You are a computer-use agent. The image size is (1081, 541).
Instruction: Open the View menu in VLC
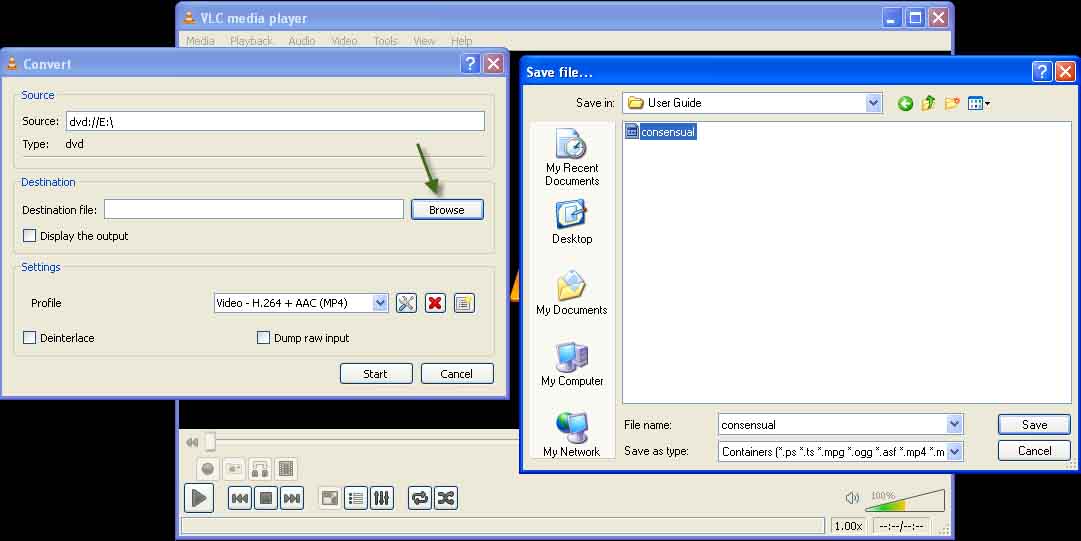pyautogui.click(x=424, y=41)
